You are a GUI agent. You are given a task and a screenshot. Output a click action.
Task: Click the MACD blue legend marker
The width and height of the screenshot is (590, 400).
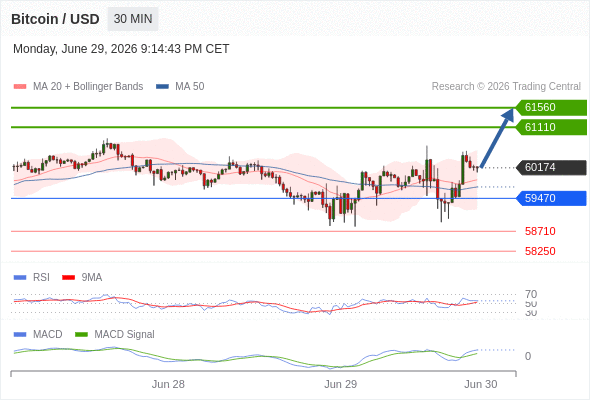point(20,335)
